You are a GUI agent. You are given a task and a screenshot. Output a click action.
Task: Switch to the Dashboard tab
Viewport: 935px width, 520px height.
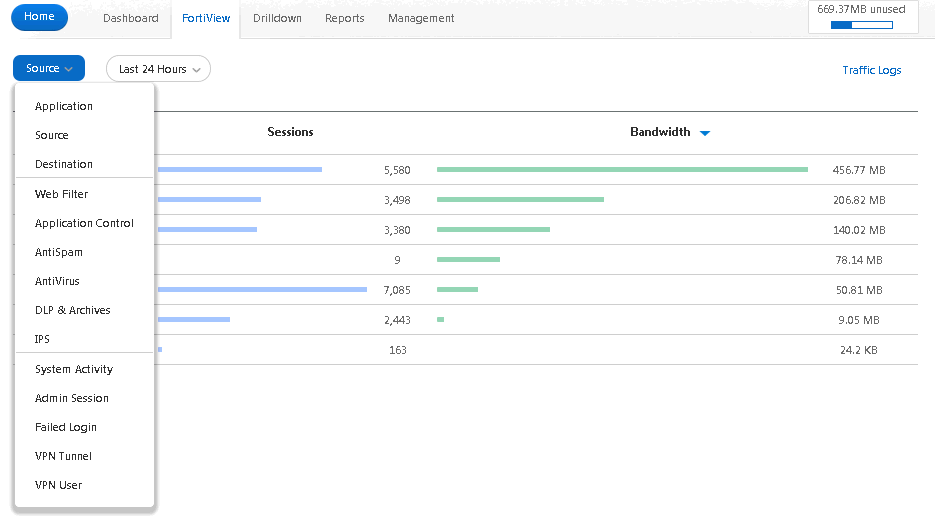(x=131, y=18)
